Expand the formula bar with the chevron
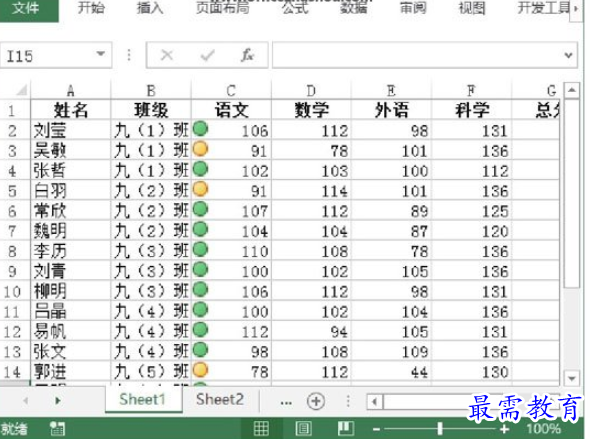 [x=568, y=56]
